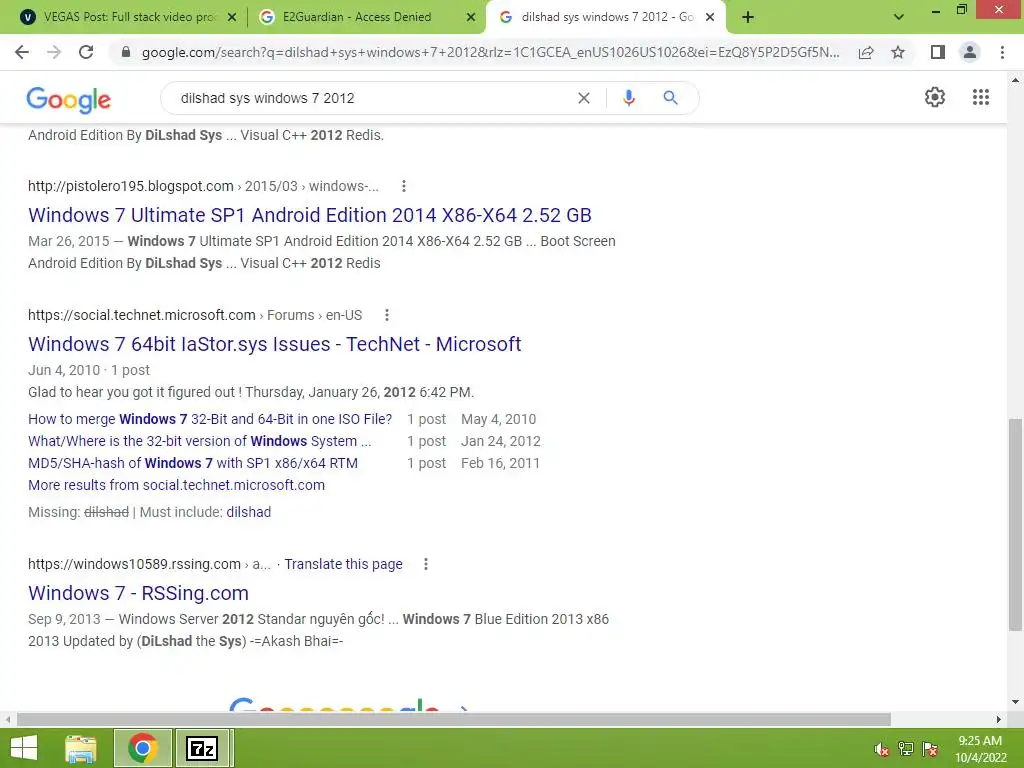
Task: Open options for technet.microsoft result
Action: pyautogui.click(x=387, y=315)
